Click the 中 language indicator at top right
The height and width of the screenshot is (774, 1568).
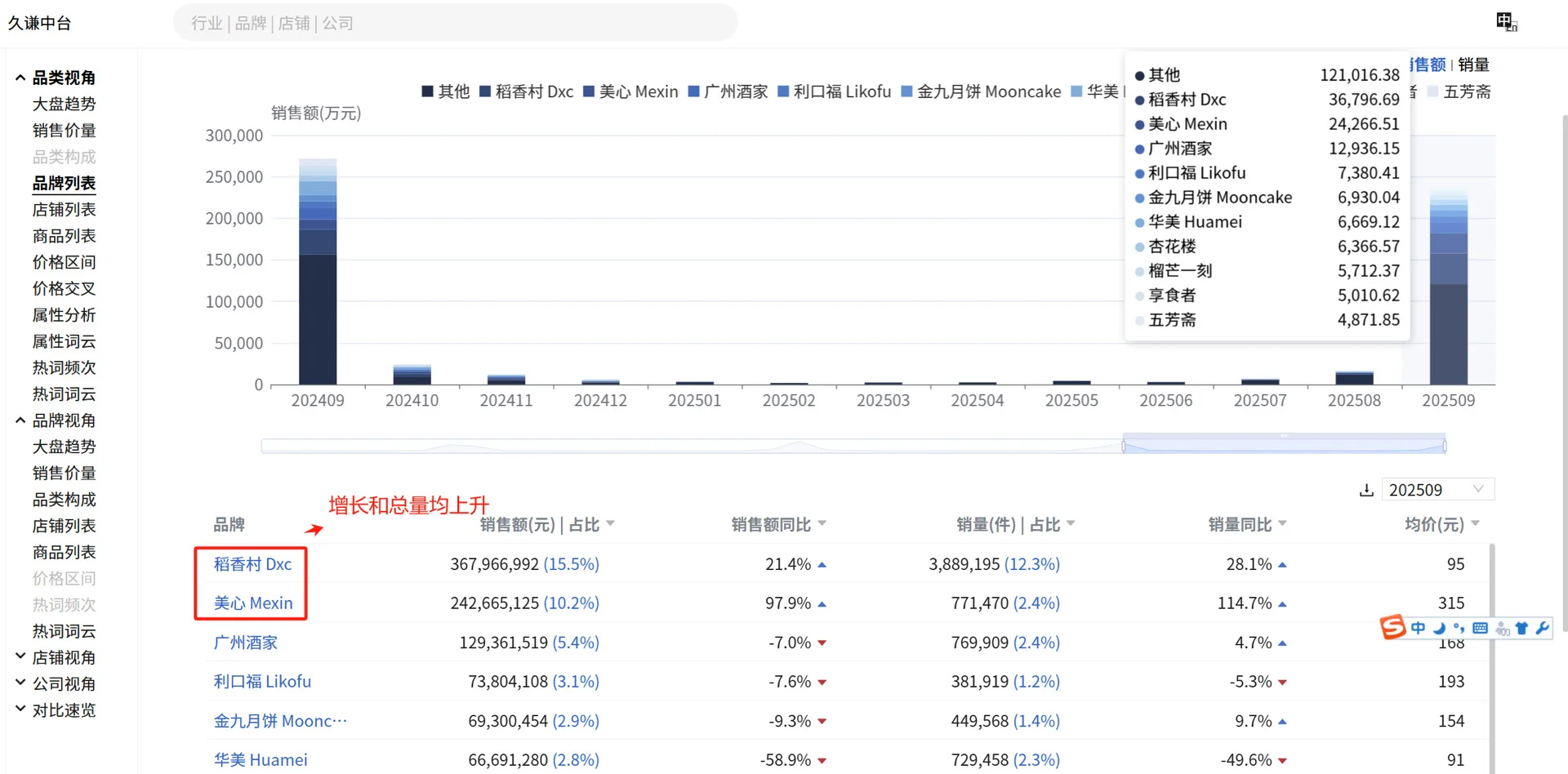pos(1504,20)
